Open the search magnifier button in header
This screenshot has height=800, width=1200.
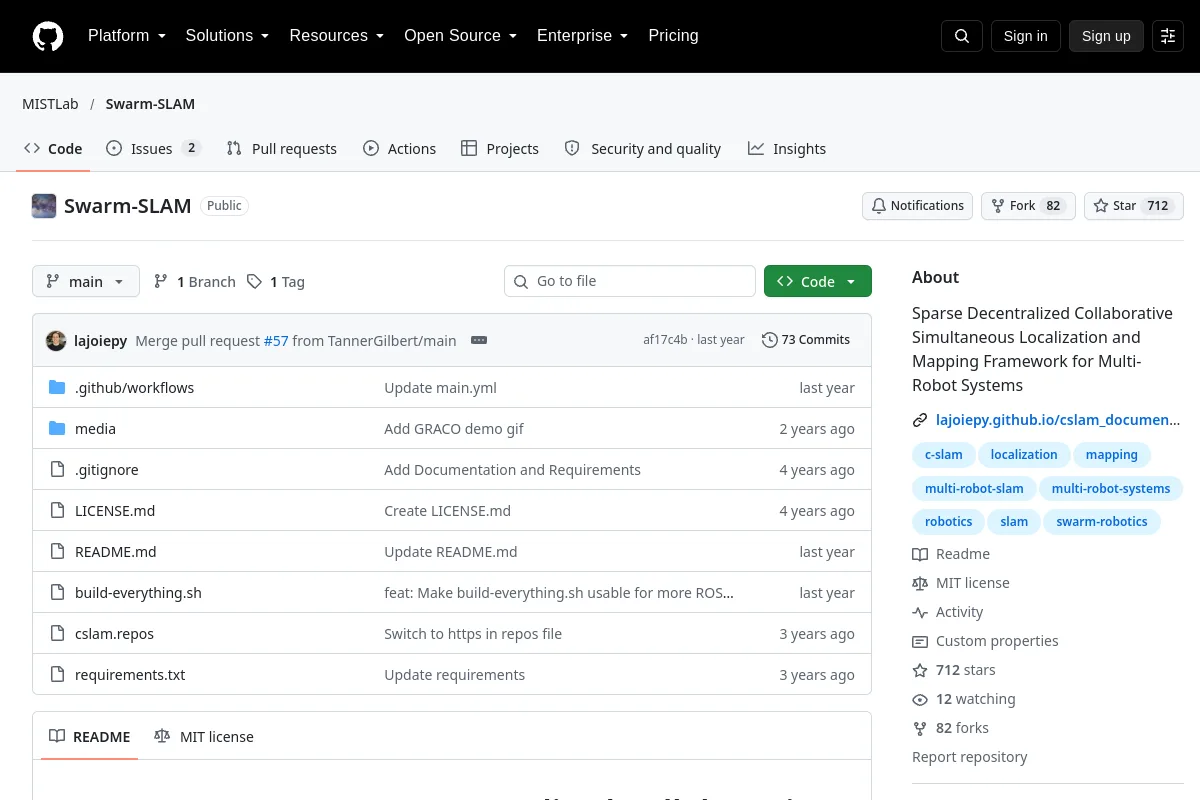coord(962,36)
